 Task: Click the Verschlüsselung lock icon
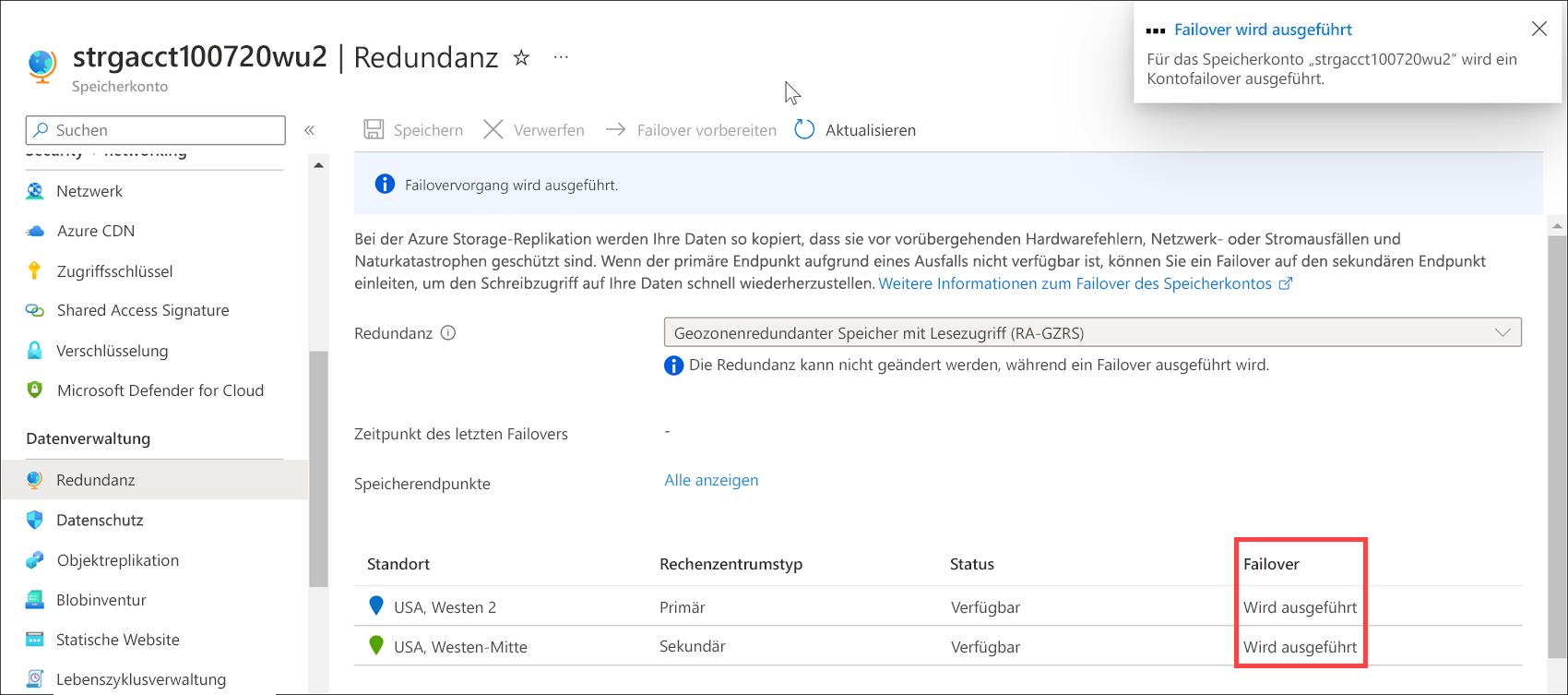point(35,350)
